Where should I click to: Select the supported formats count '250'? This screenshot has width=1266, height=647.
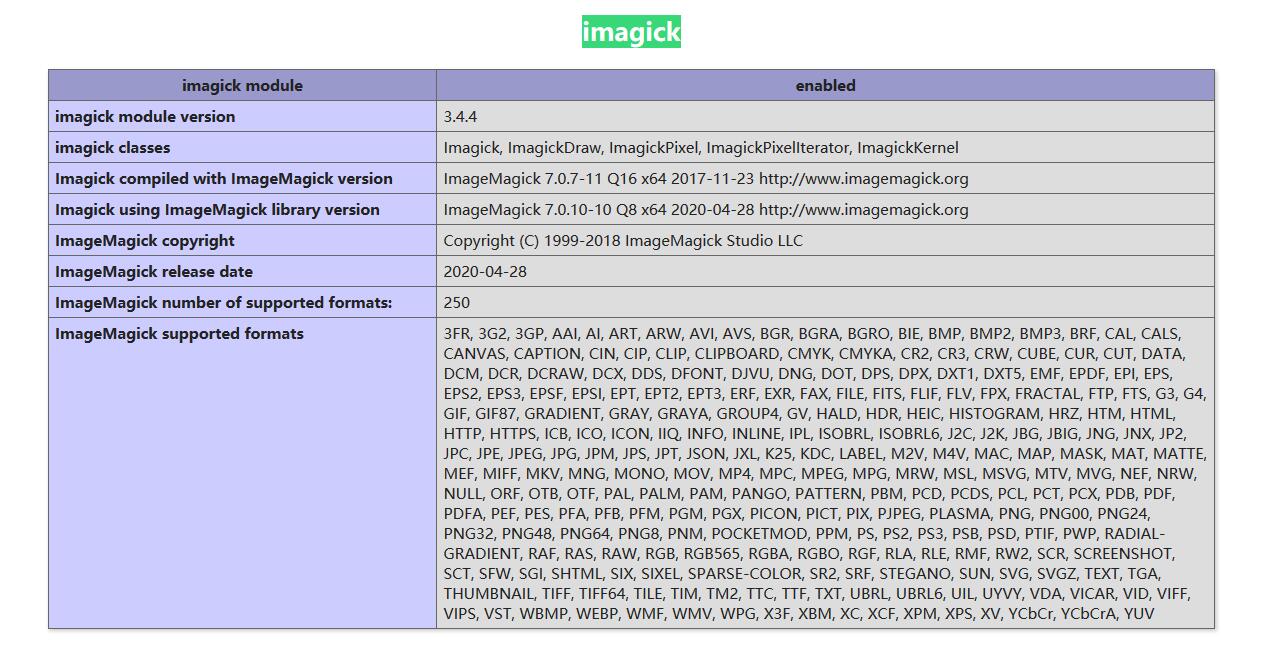(x=457, y=303)
